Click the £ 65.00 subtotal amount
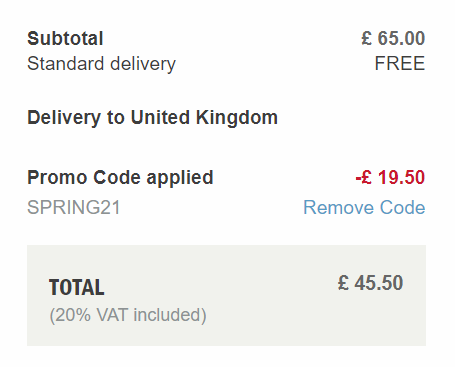Viewport: 455px width, 367px height. pos(393,38)
